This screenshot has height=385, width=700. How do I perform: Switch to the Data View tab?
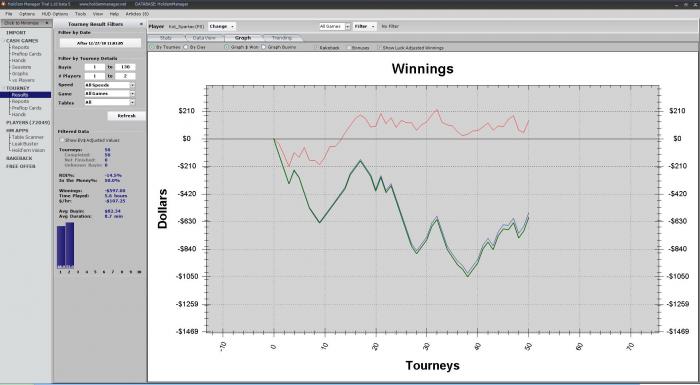204,38
